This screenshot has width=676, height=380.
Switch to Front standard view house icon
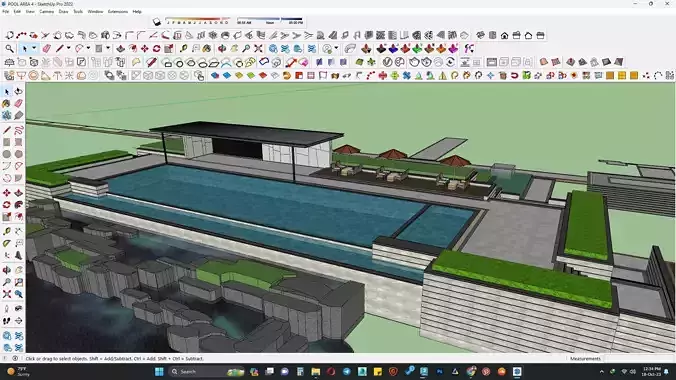point(504,35)
